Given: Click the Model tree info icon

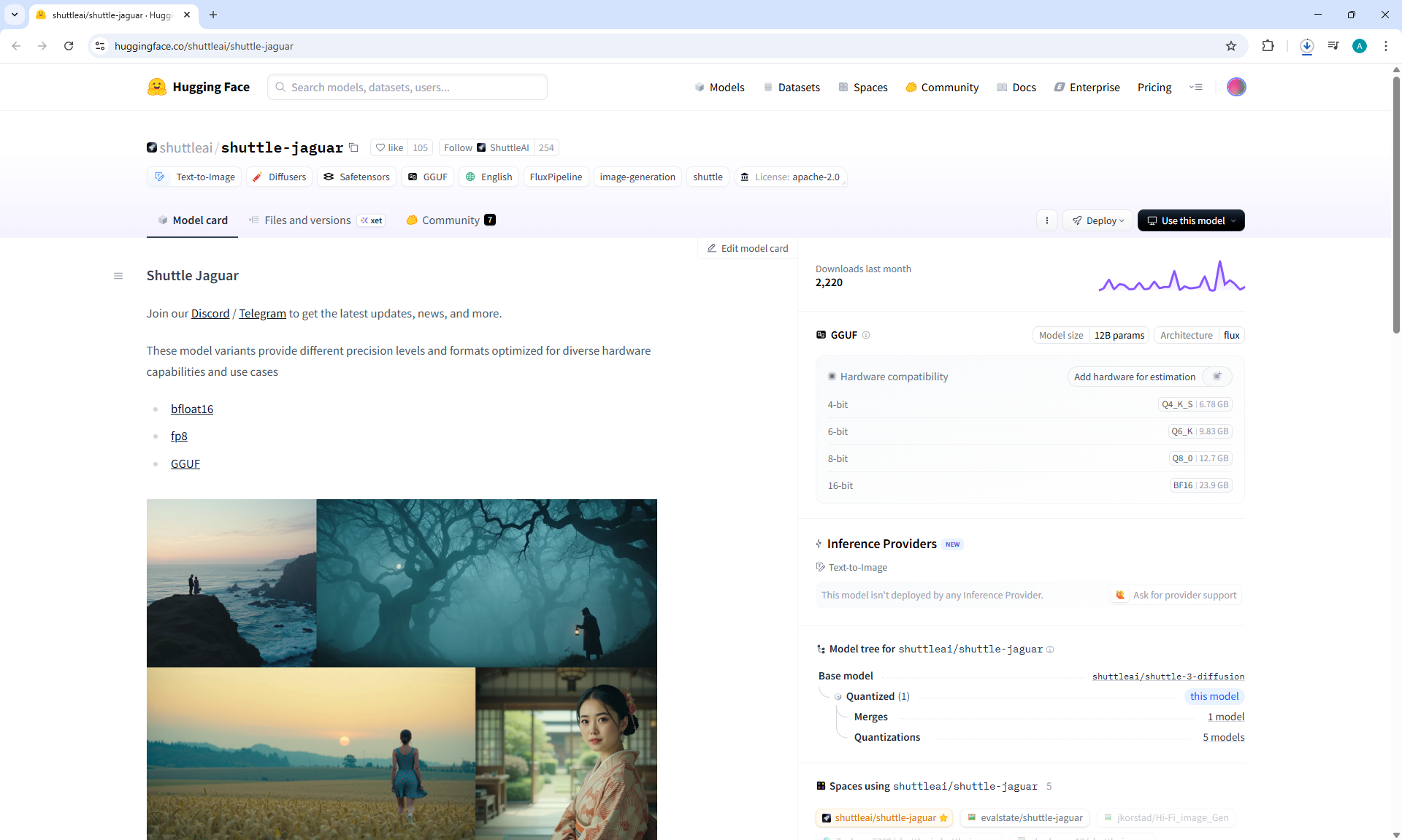Looking at the screenshot, I should pyautogui.click(x=1050, y=650).
